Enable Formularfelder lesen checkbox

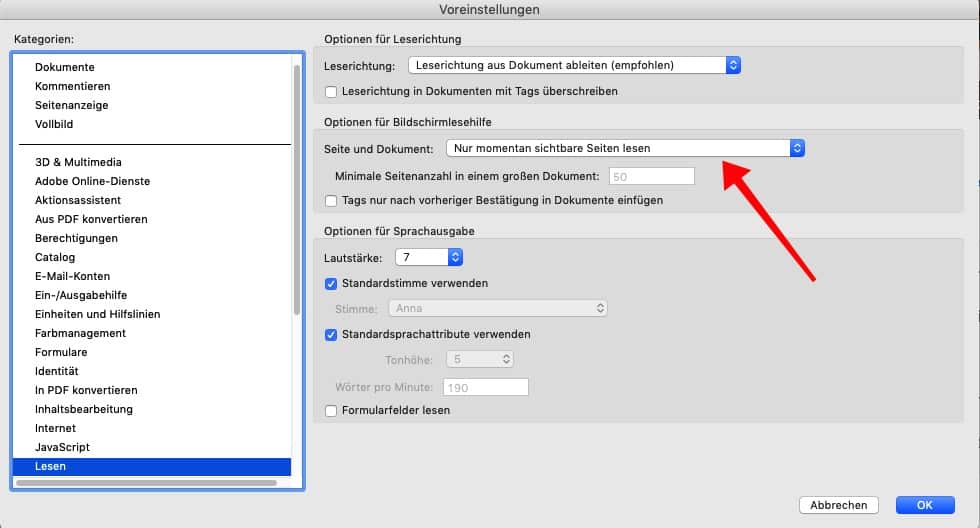point(332,411)
